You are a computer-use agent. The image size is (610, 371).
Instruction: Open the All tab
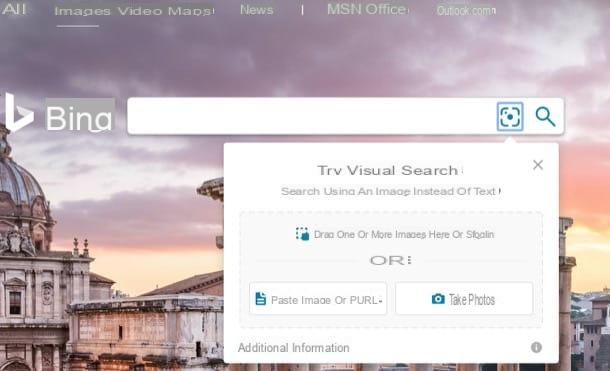(13, 9)
